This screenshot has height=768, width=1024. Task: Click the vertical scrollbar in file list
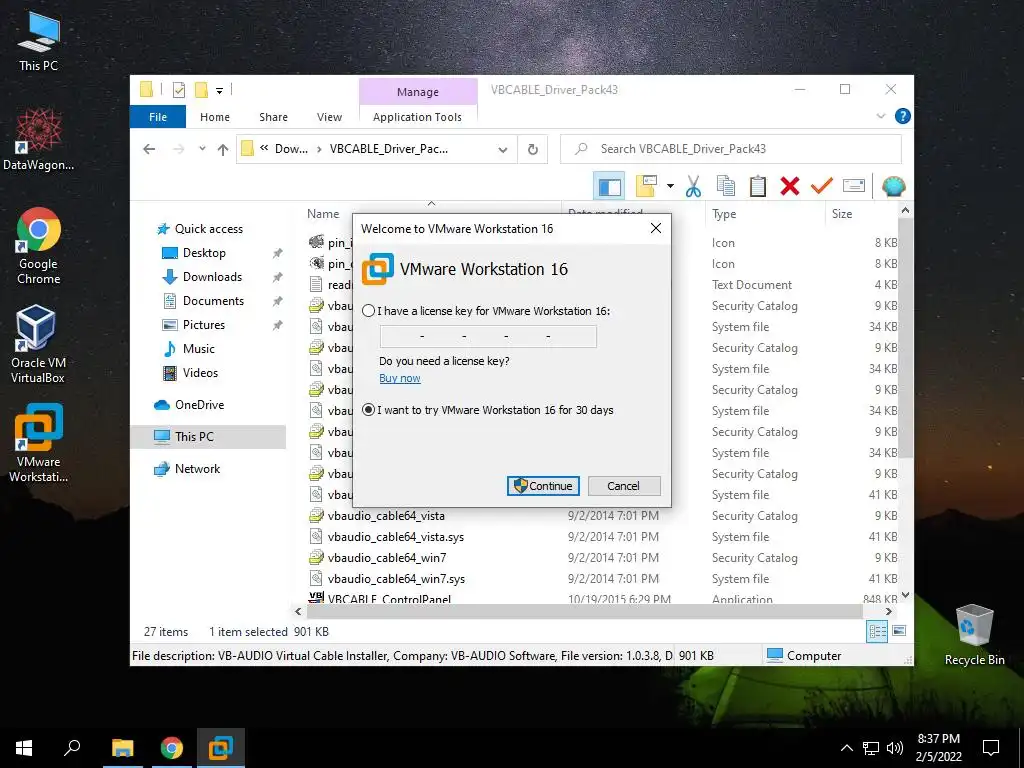click(x=905, y=339)
